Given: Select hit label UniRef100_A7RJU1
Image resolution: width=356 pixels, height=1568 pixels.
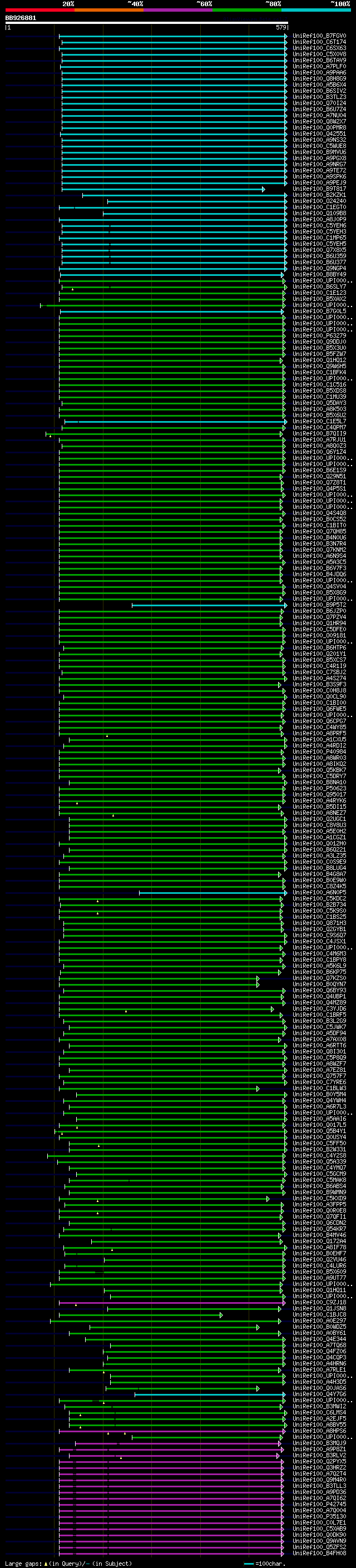Looking at the screenshot, I should pyautogui.click(x=319, y=439).
